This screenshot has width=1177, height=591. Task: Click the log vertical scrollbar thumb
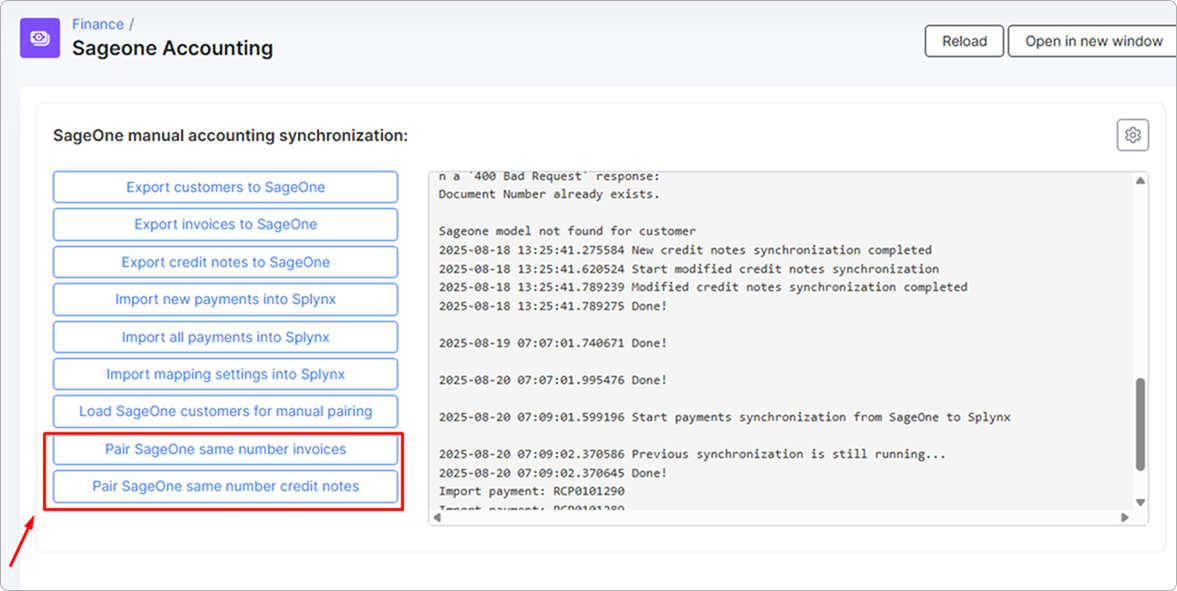[1140, 424]
